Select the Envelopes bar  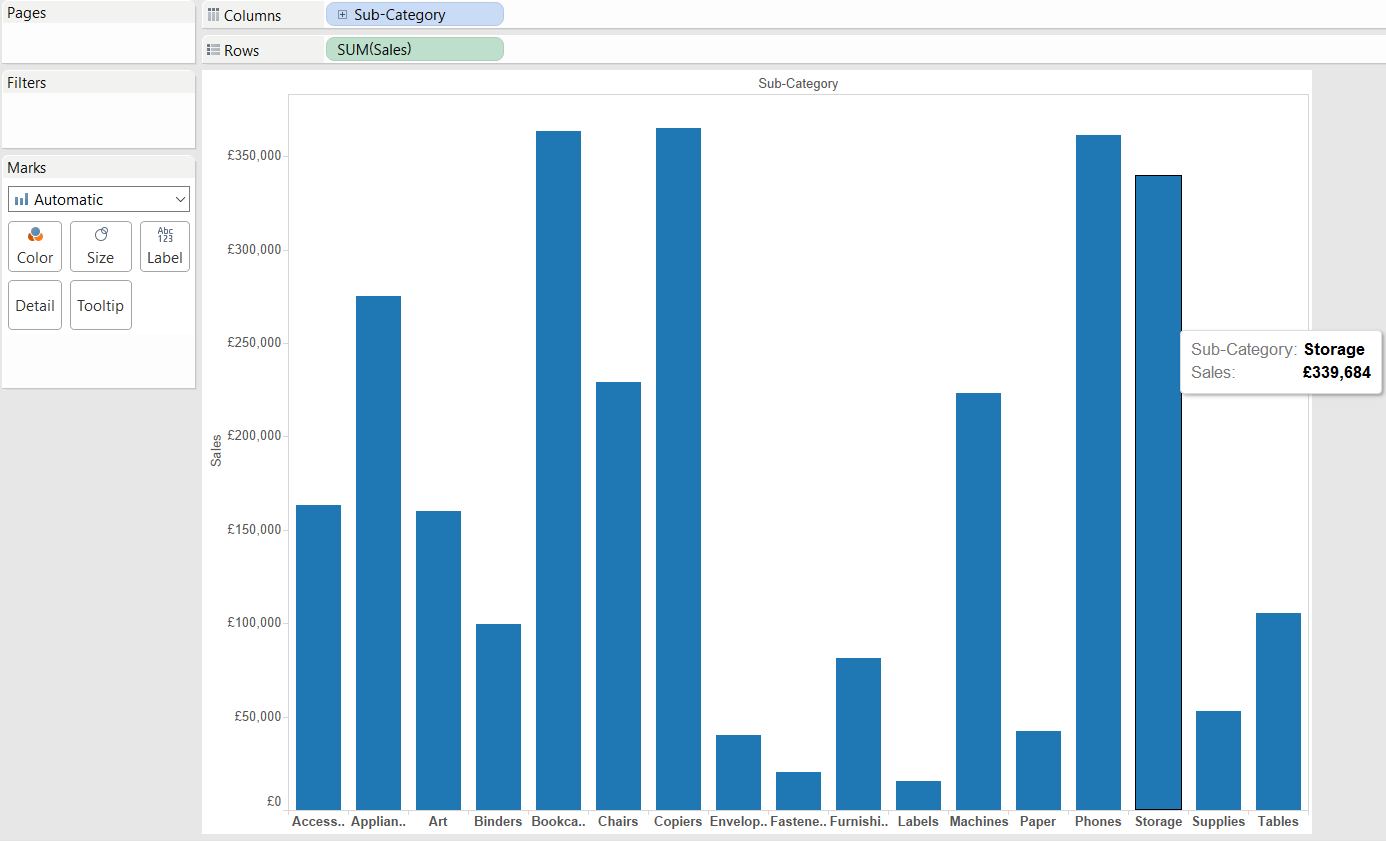[738, 772]
